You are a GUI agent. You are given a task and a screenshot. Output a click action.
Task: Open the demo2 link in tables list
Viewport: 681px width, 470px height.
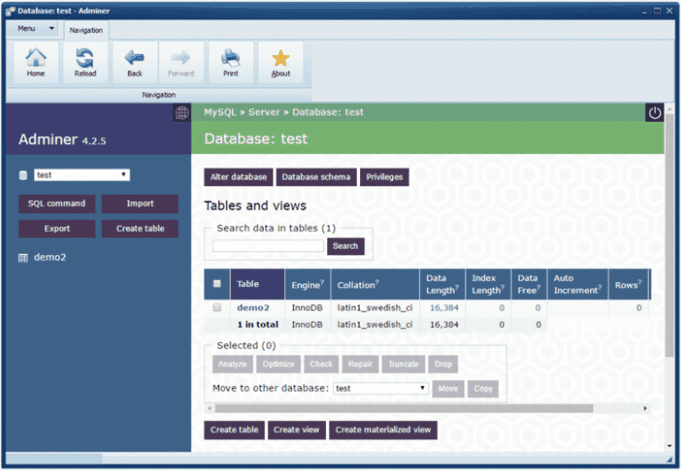(x=253, y=308)
